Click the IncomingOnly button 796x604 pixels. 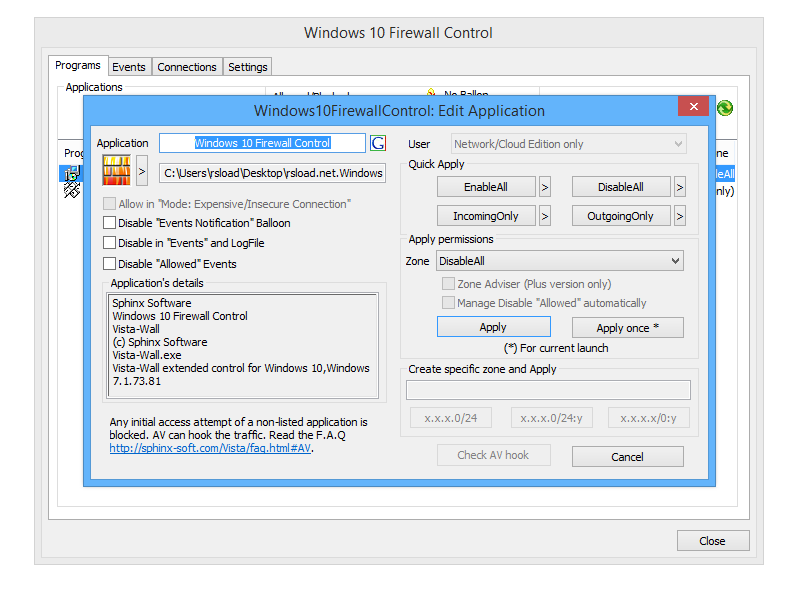486,216
